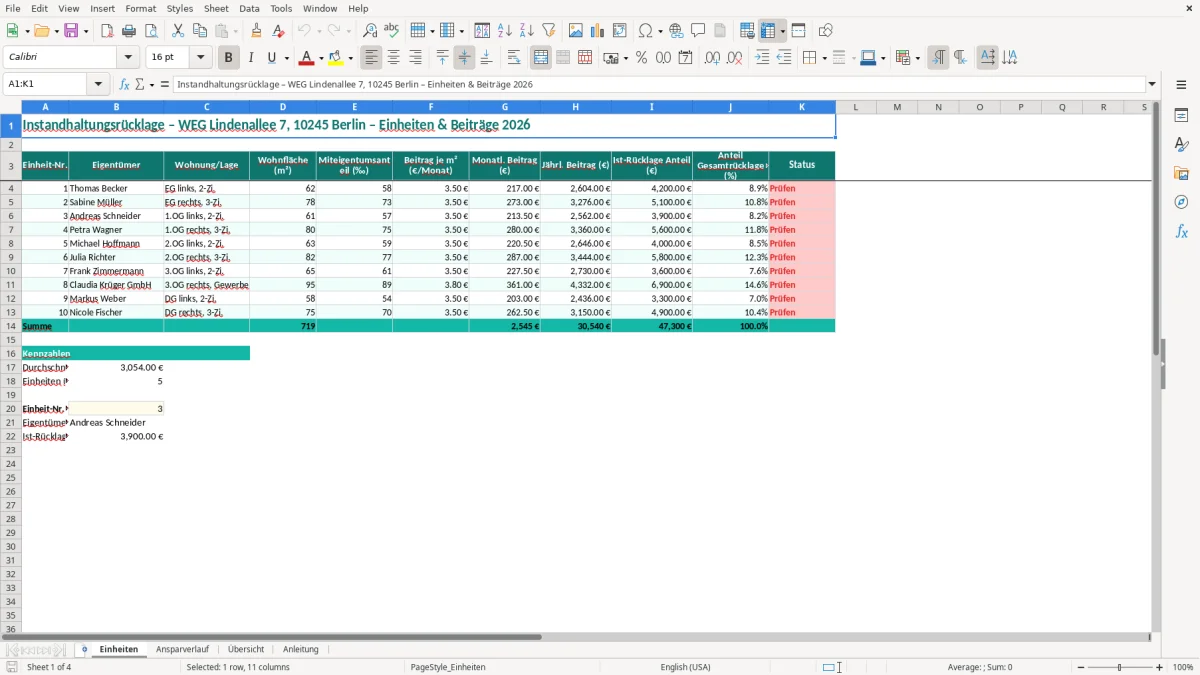This screenshot has height=675, width=1200.
Task: Insert a hyperlink
Action: (x=676, y=31)
